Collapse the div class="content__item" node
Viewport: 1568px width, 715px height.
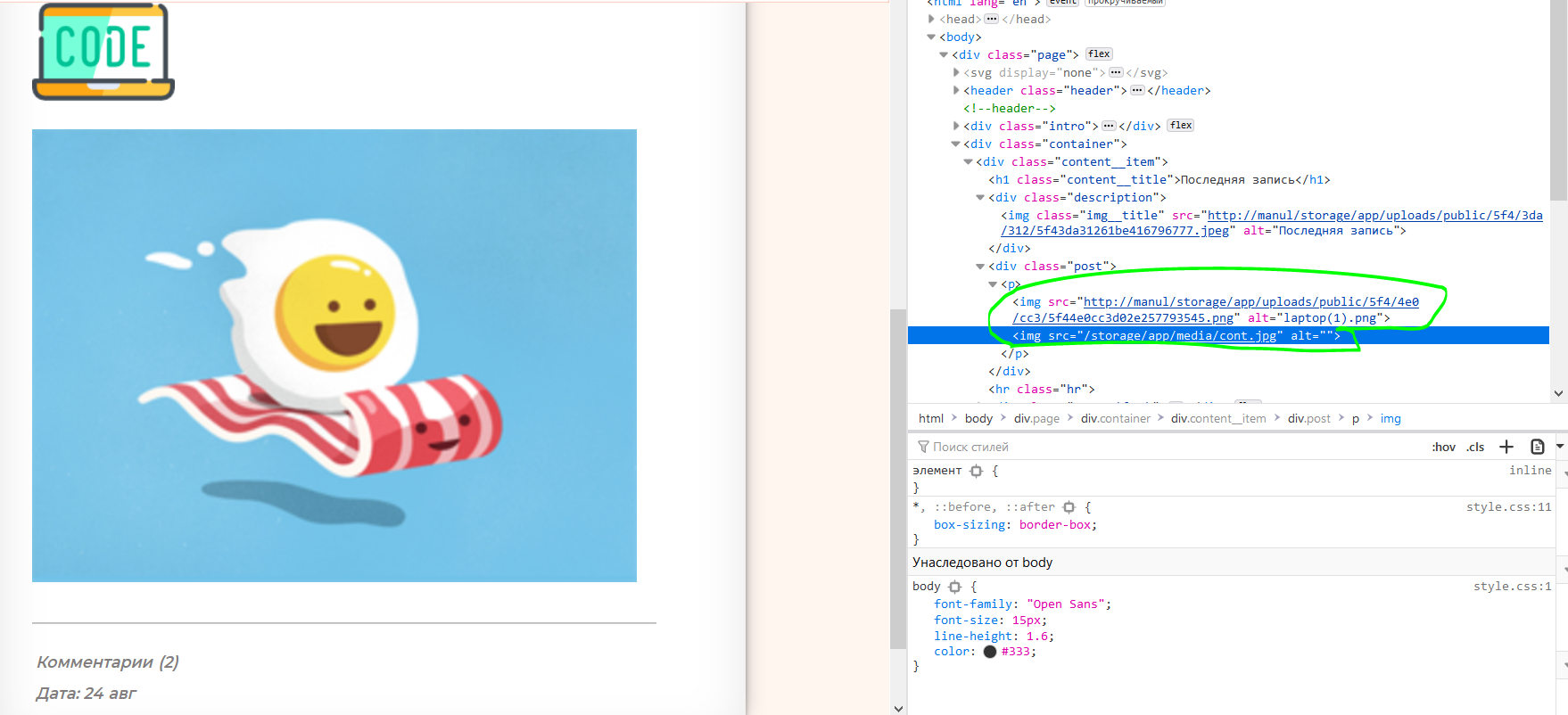tap(969, 161)
